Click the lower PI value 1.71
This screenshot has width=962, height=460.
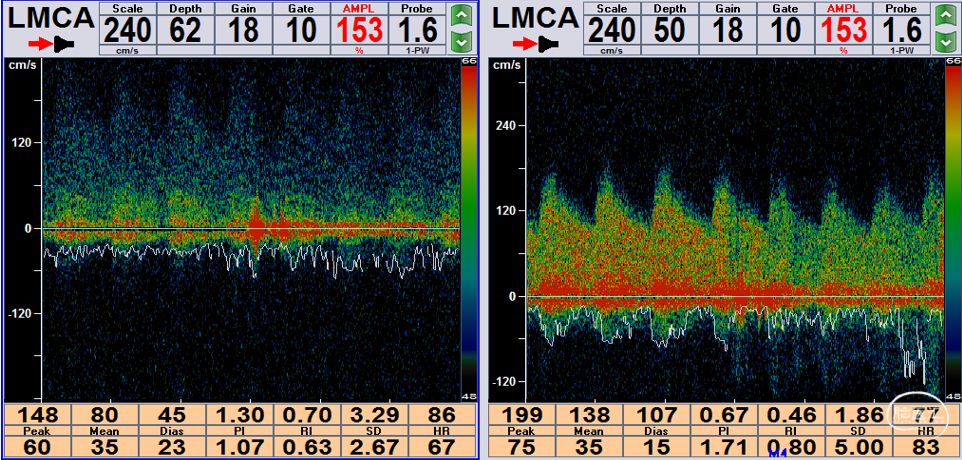tap(723, 446)
